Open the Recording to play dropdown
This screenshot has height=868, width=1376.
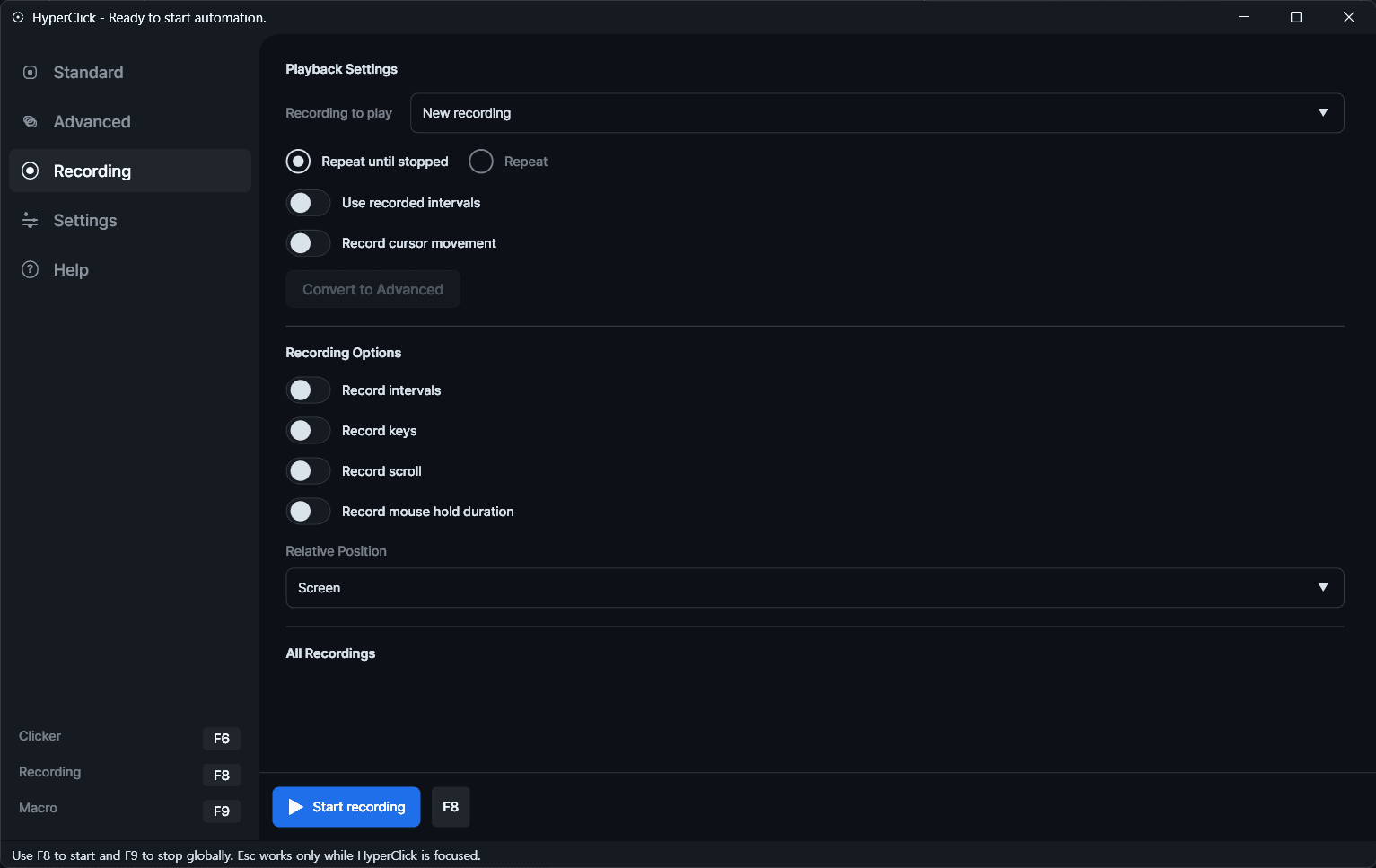pyautogui.click(x=875, y=112)
